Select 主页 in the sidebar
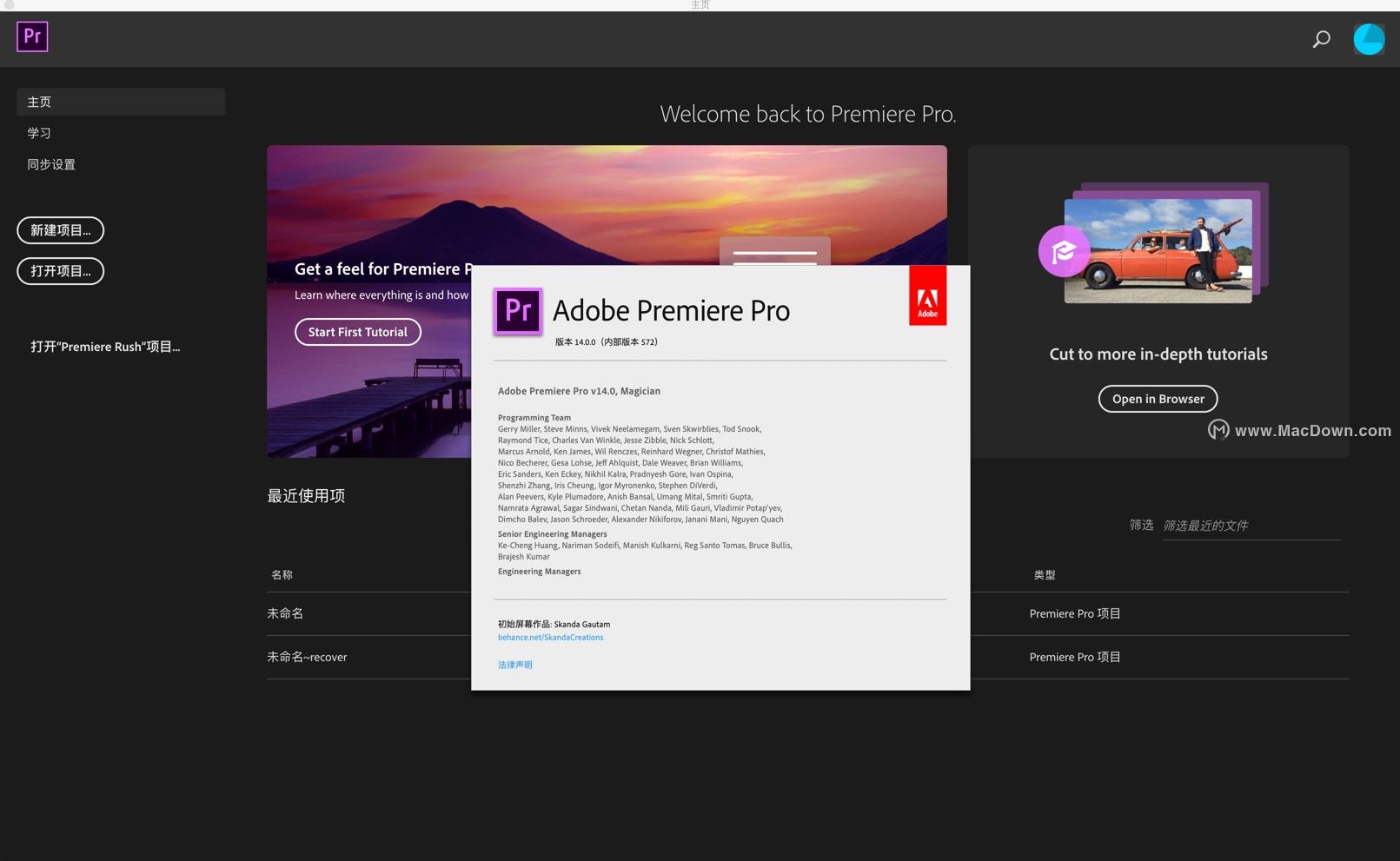 [121, 102]
